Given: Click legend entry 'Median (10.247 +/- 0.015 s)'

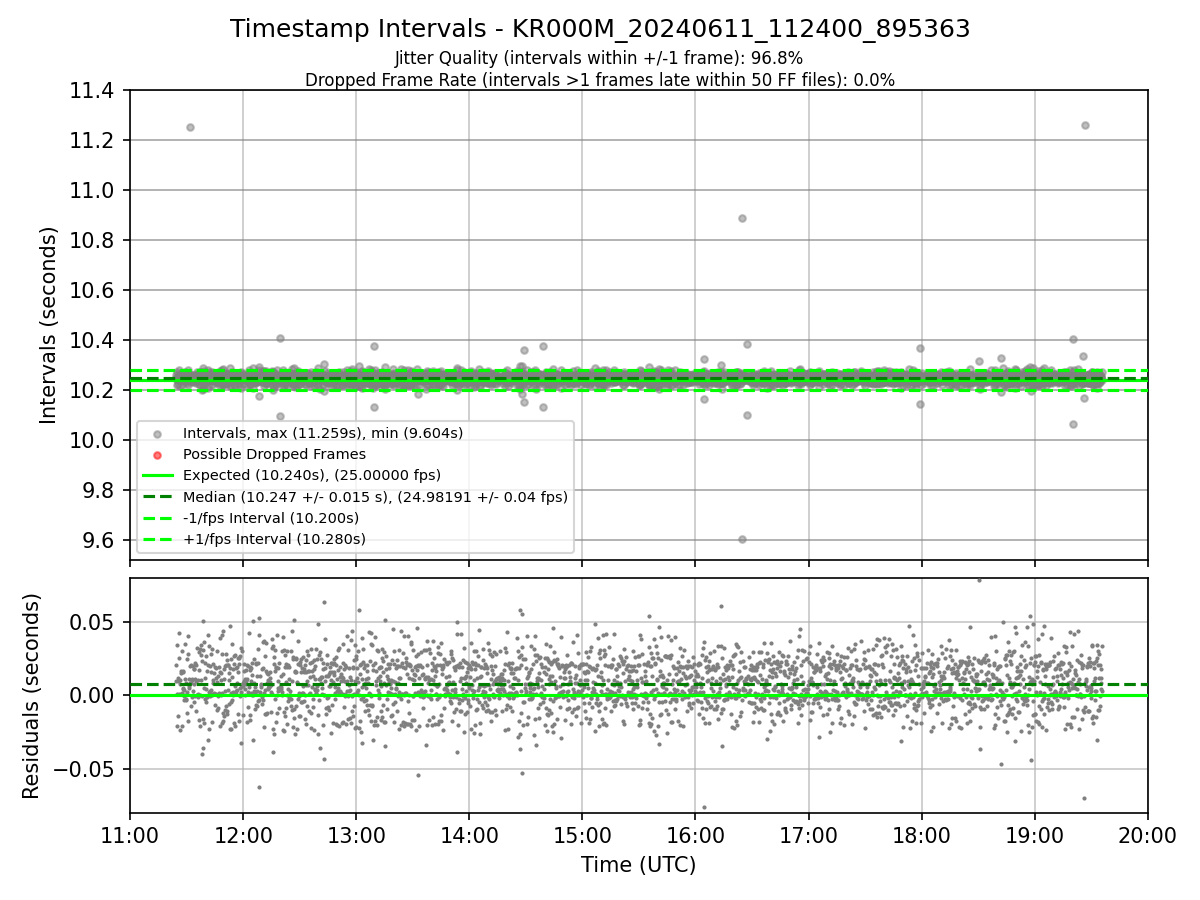Looking at the screenshot, I should (x=375, y=496).
